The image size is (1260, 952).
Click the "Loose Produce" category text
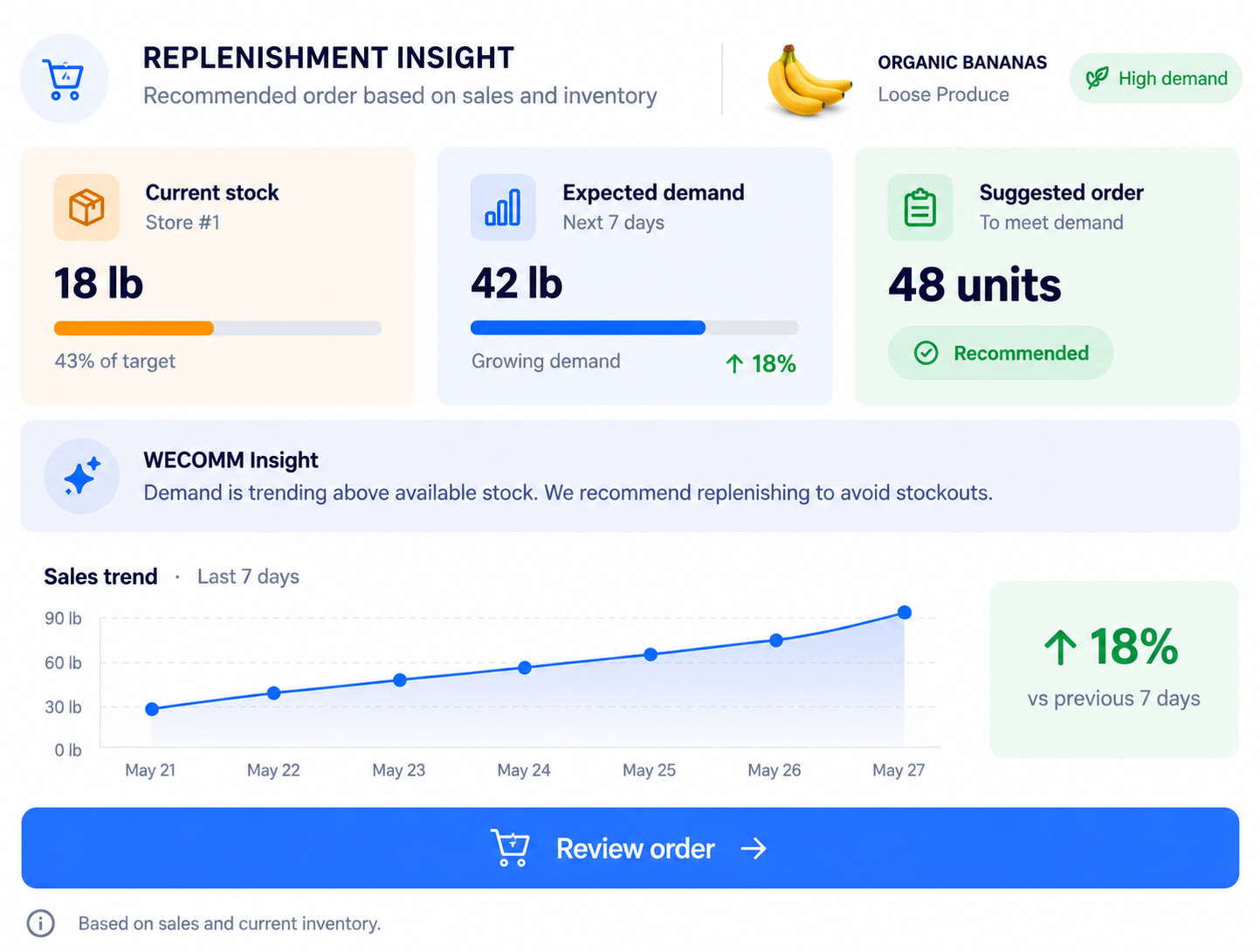point(943,94)
